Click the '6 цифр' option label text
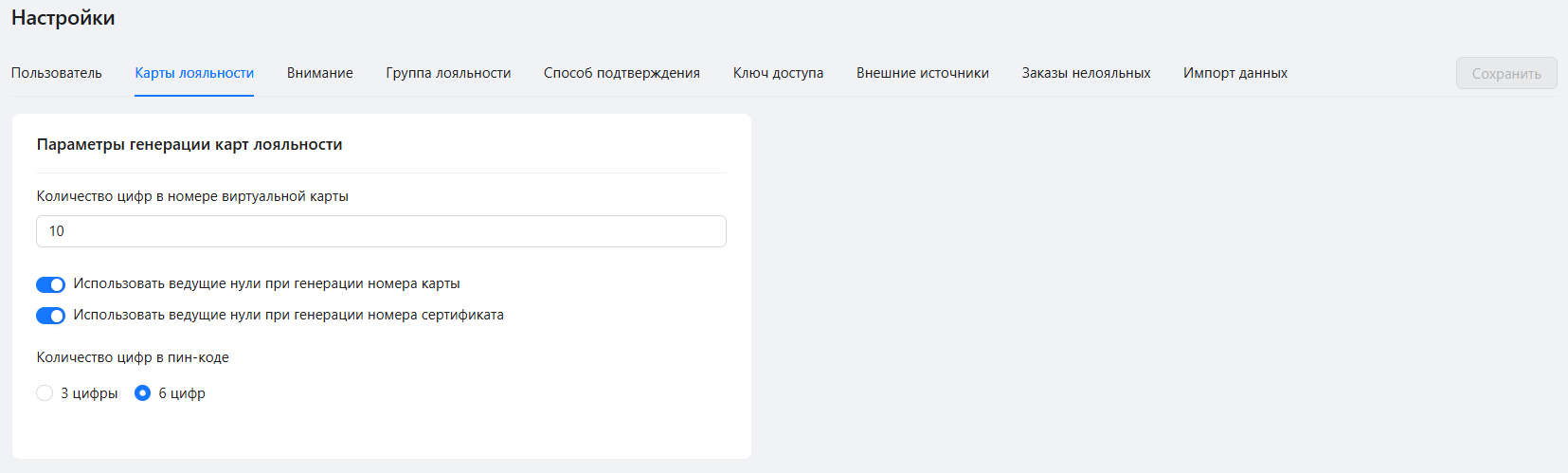Screen dimensions: 1568x473 tap(182, 393)
